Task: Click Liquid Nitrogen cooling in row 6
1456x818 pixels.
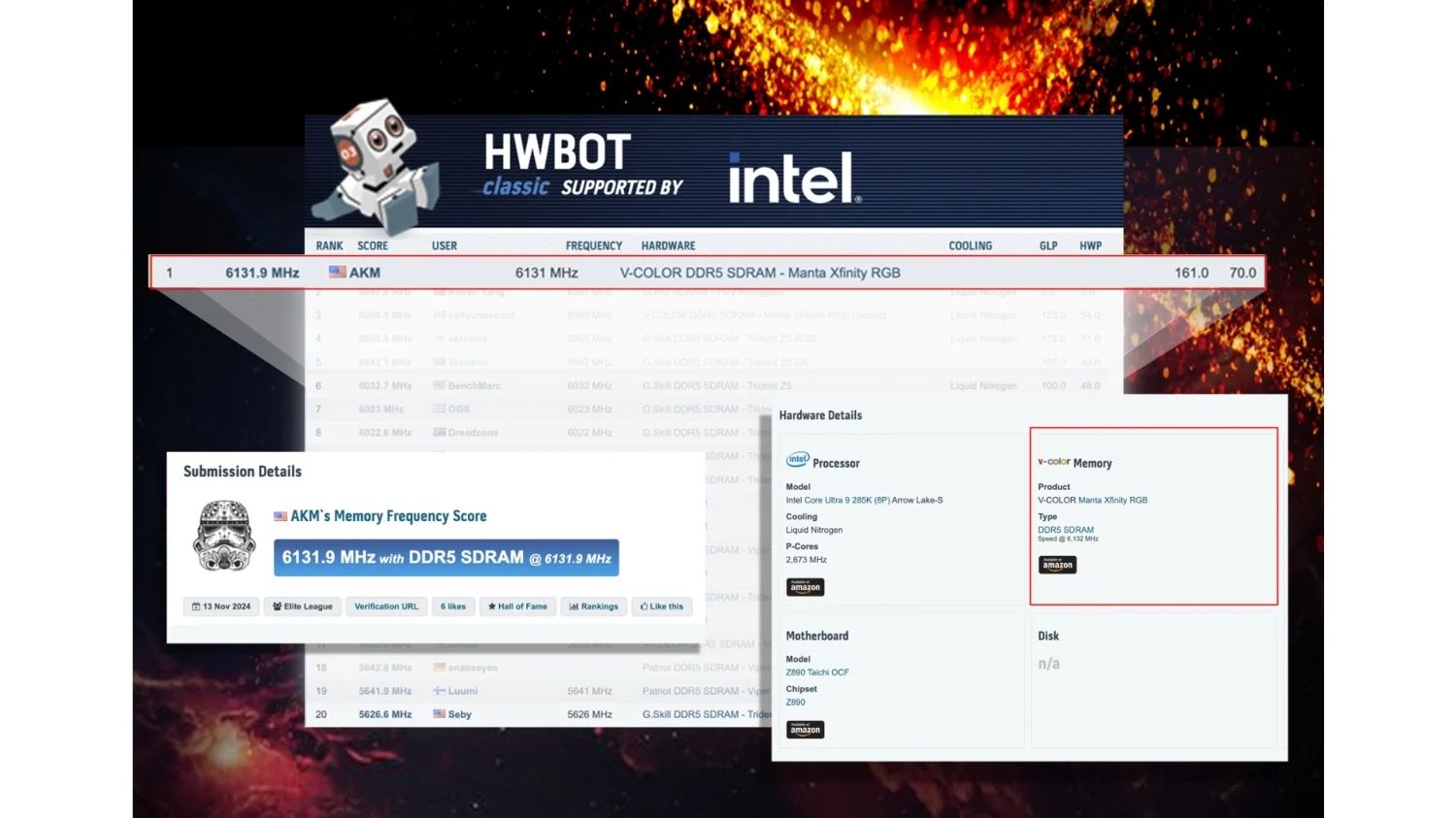Action: (x=983, y=385)
